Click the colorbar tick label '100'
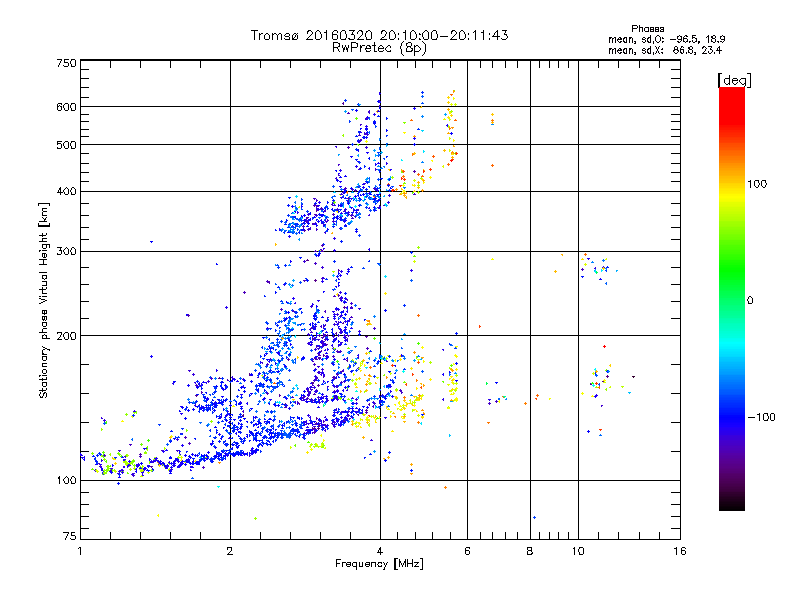 (x=757, y=184)
